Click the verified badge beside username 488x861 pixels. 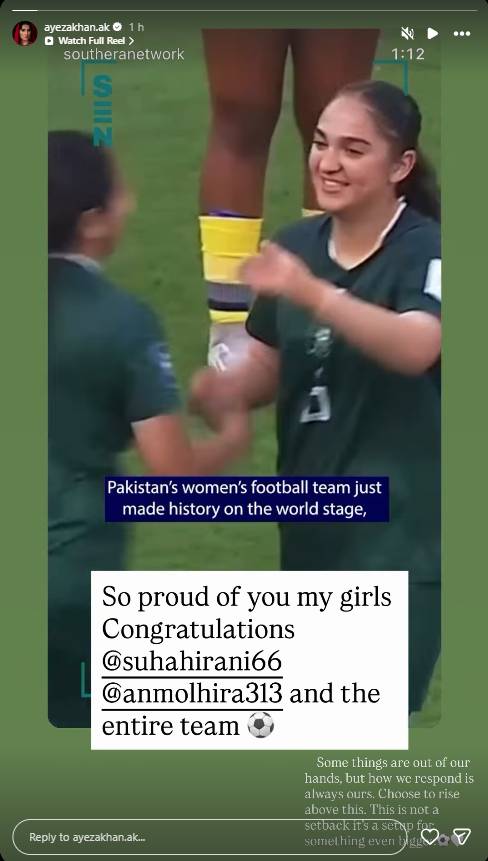pos(117,26)
